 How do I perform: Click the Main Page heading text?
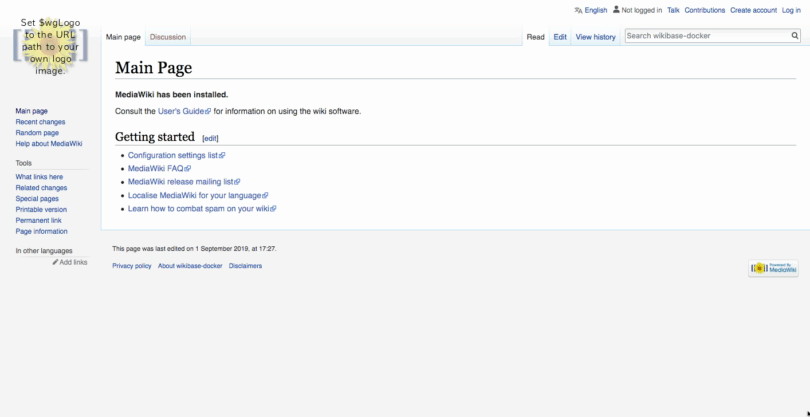tap(153, 68)
